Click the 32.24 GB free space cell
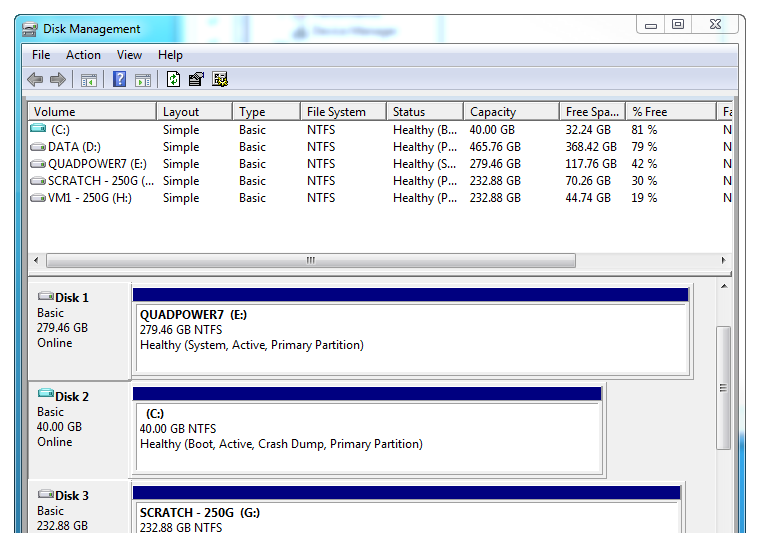 click(588, 130)
